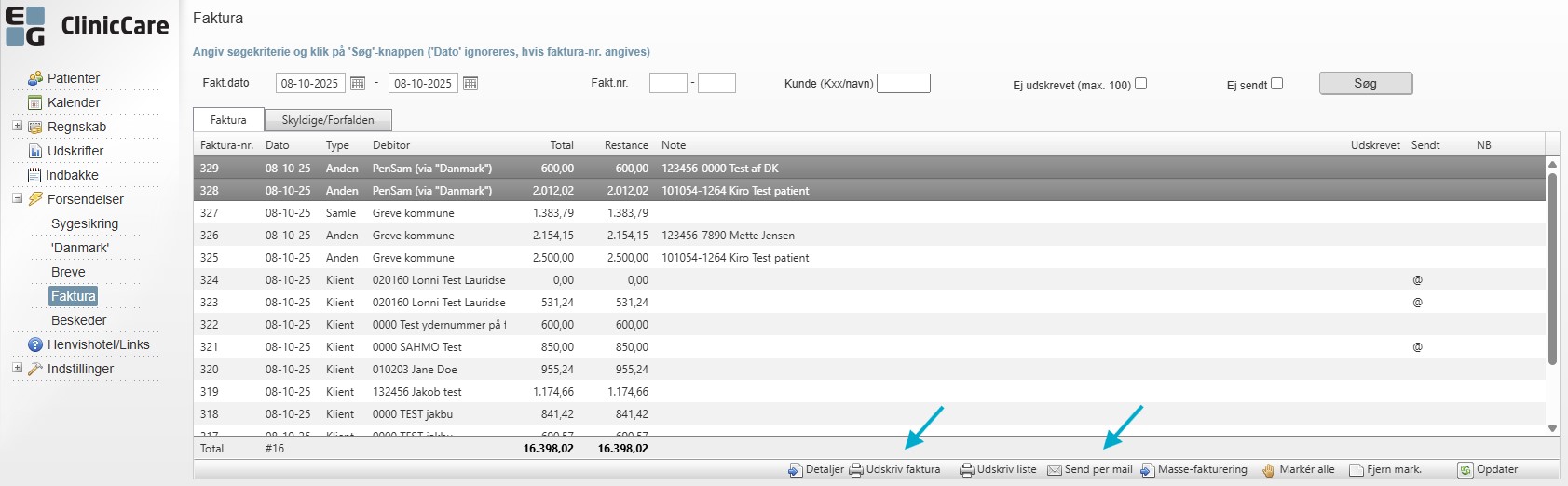Click the Udskriv liste printer icon

967,470
